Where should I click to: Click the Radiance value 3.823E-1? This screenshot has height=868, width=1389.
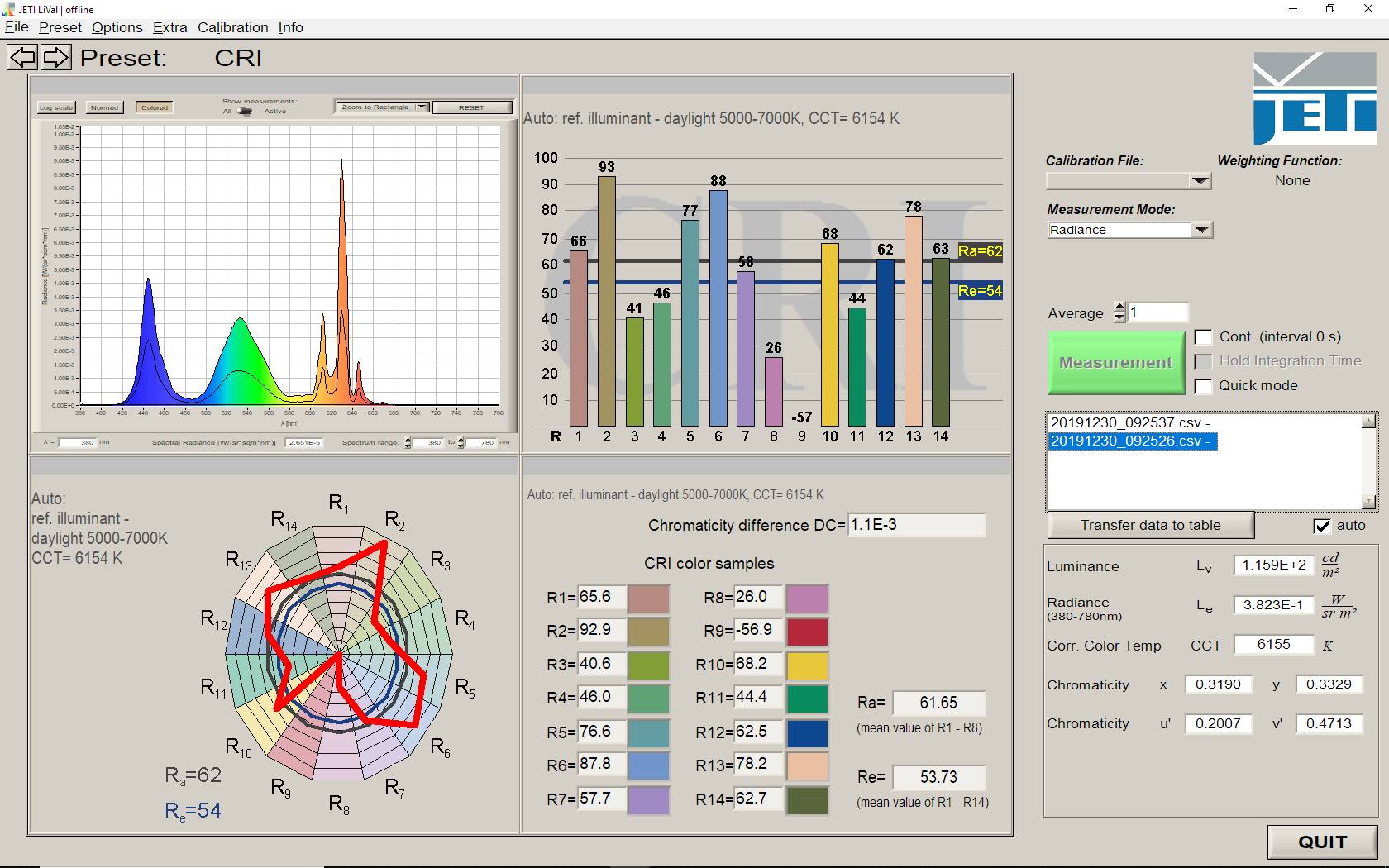click(1273, 605)
